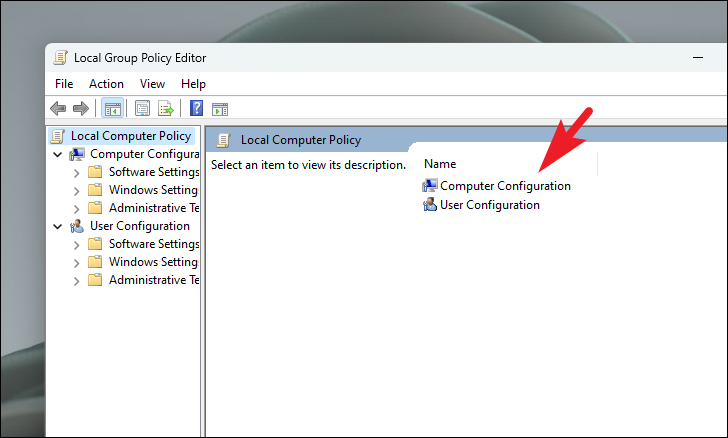The image size is (728, 438).
Task: Collapse the Computer Configuration tree node
Action: [x=58, y=154]
